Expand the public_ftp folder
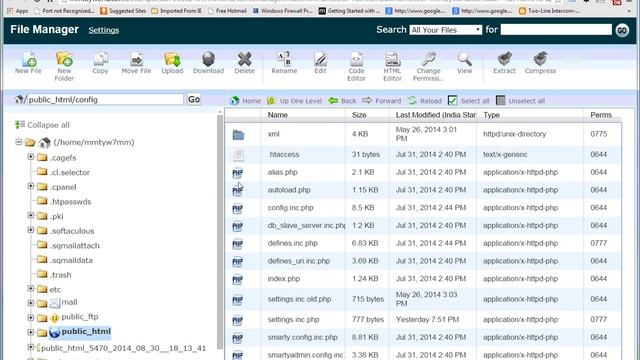Screen dimensions: 640x360 [31, 318]
